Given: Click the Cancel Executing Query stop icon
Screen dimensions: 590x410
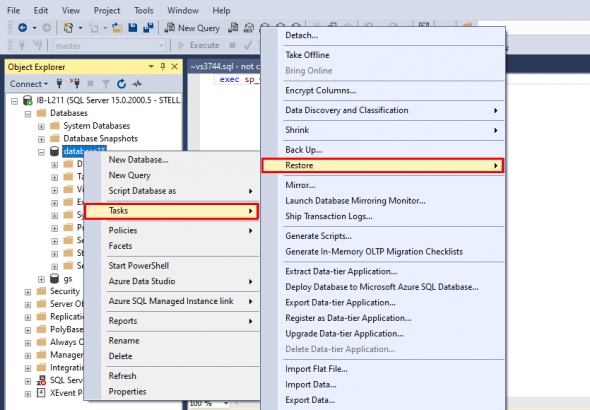Looking at the screenshot, I should (x=233, y=45).
